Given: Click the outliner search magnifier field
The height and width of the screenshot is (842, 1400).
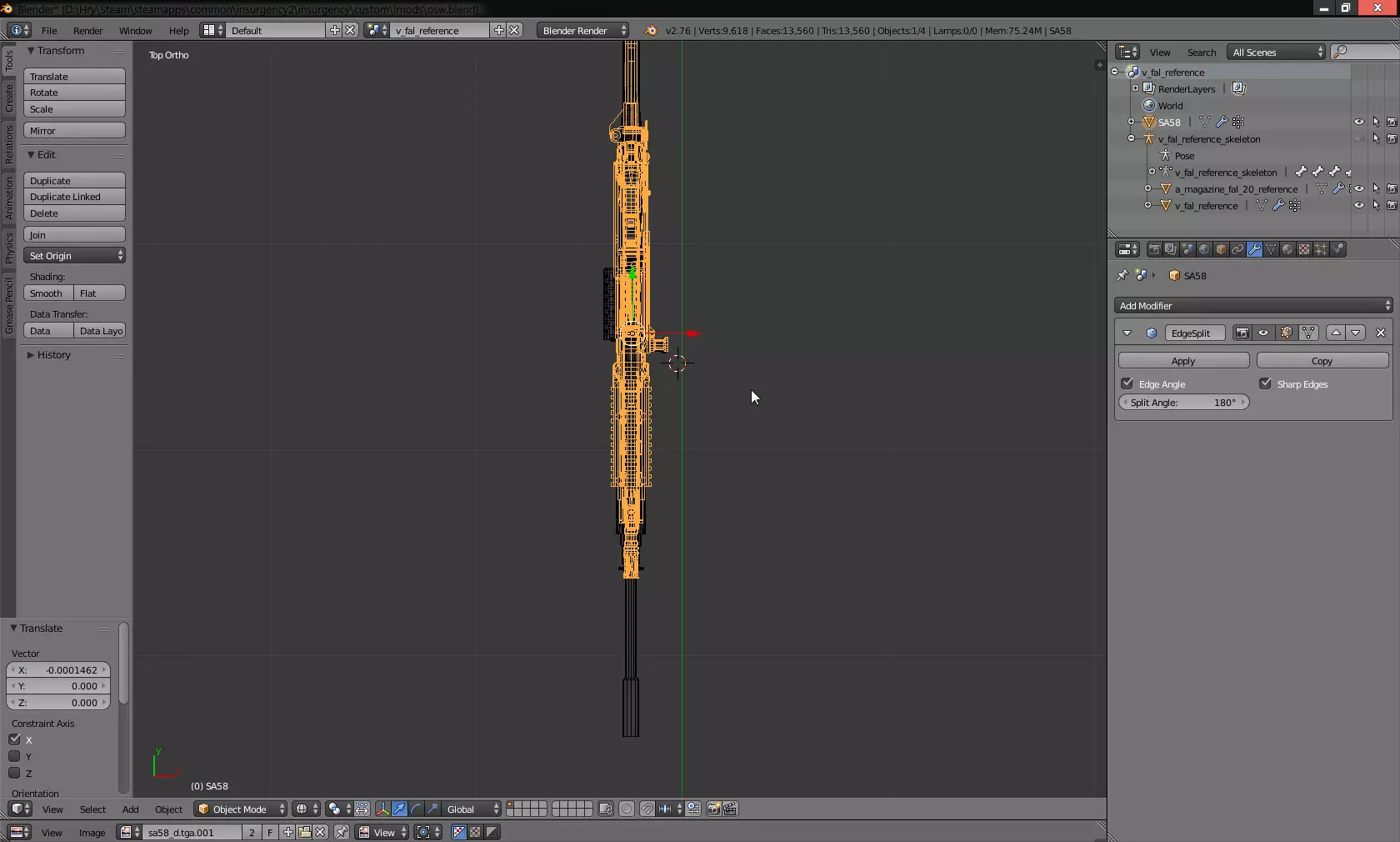Looking at the screenshot, I should point(1365,52).
